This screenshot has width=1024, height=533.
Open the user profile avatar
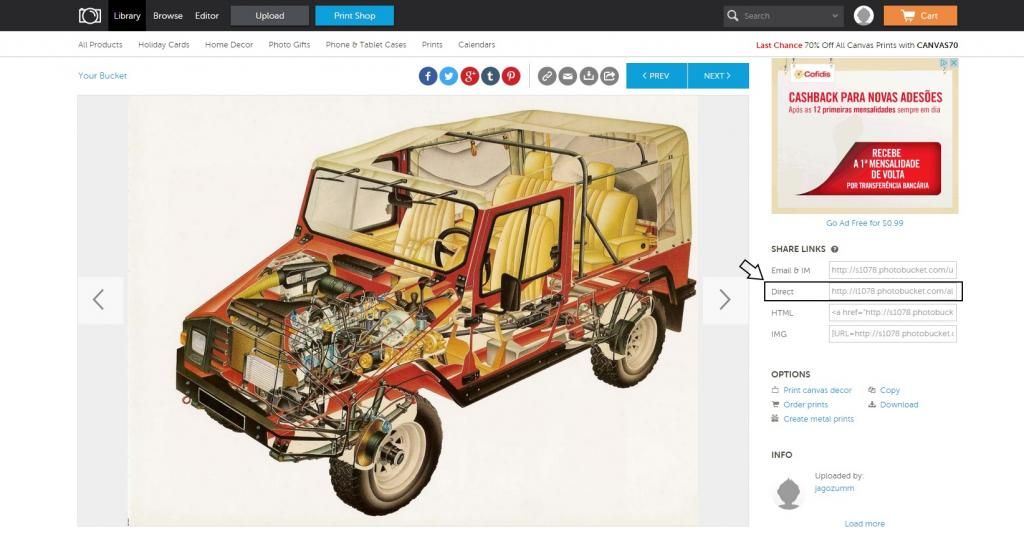point(864,16)
